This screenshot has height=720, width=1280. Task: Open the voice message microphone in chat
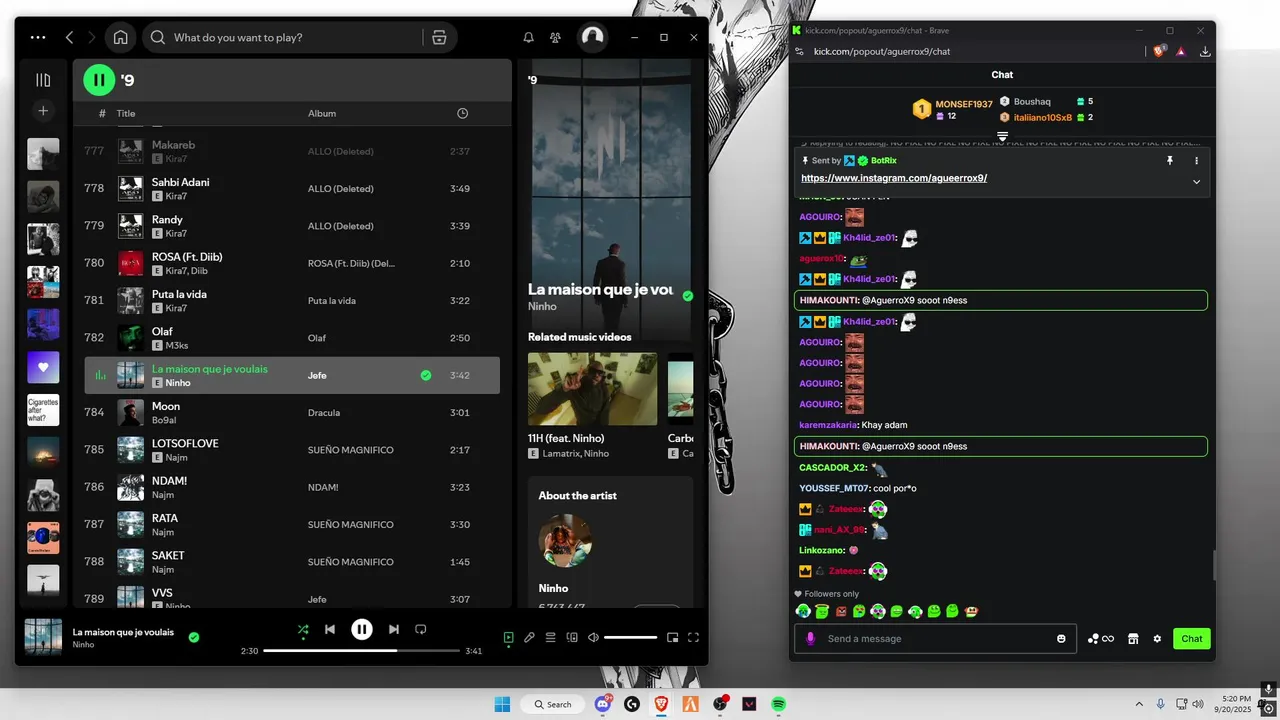[810, 638]
